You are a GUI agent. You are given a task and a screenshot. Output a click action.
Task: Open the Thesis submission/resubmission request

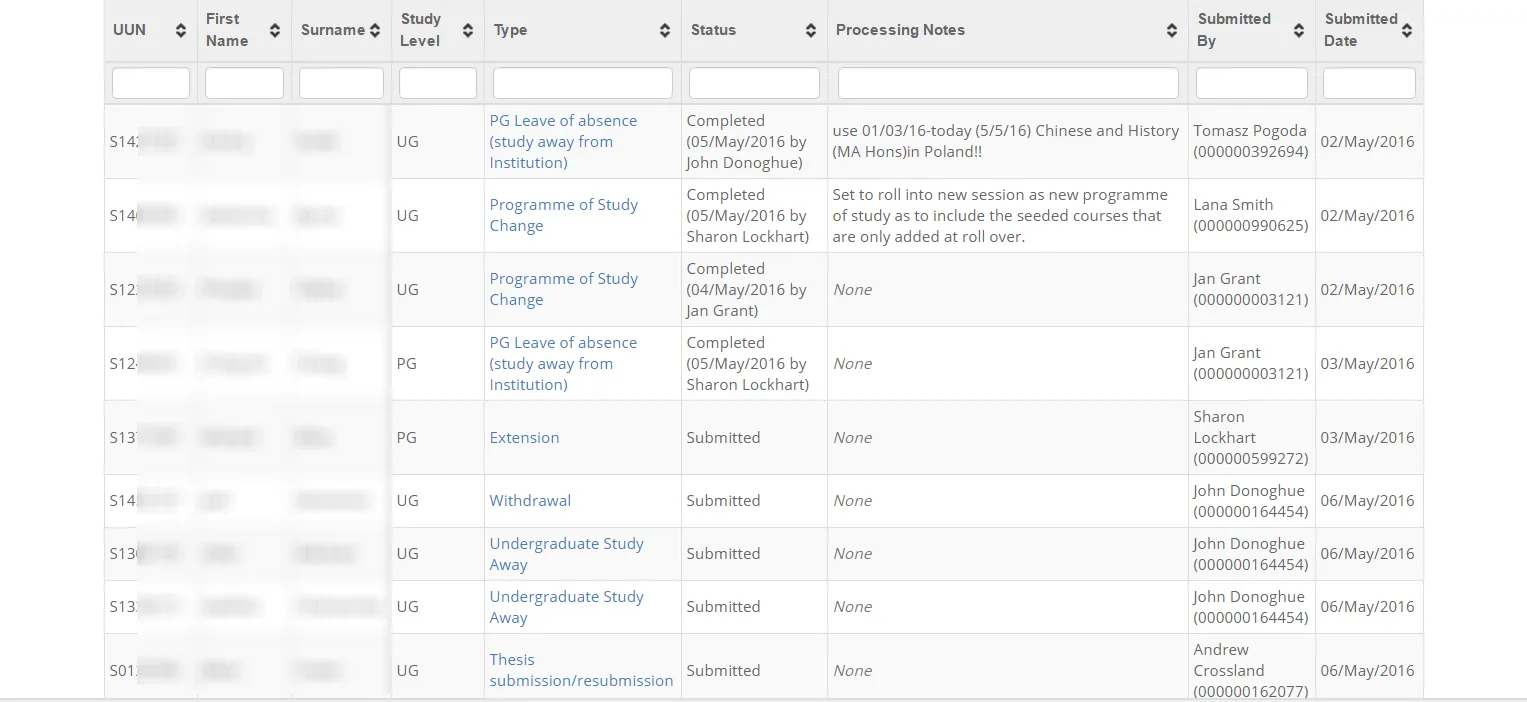581,670
